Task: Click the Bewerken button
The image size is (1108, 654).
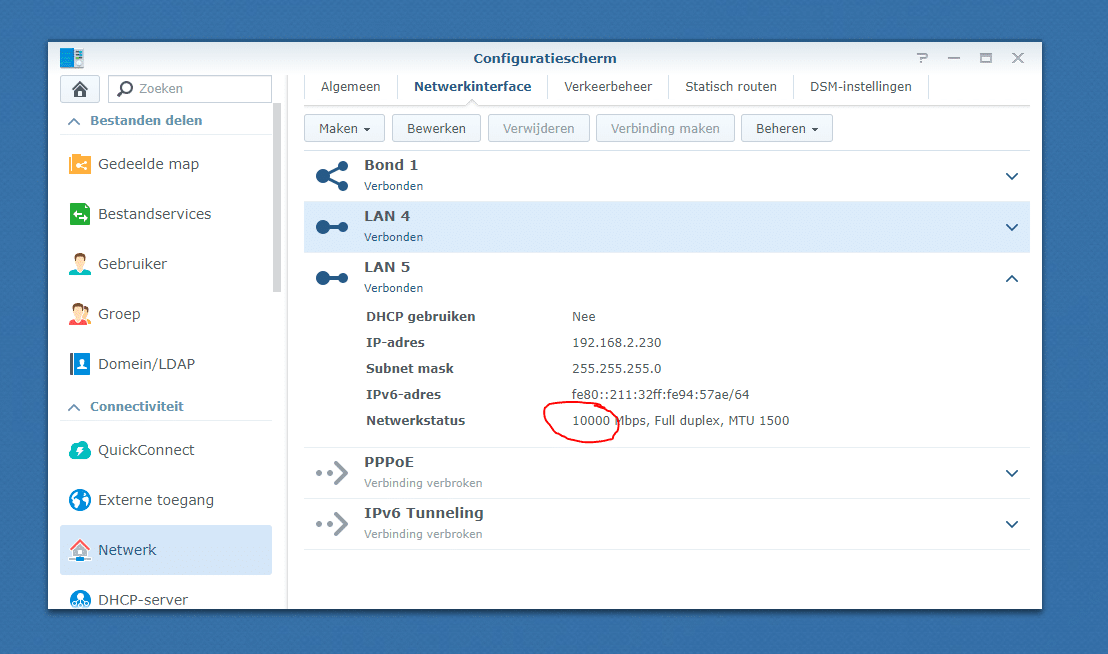Action: pos(437,129)
